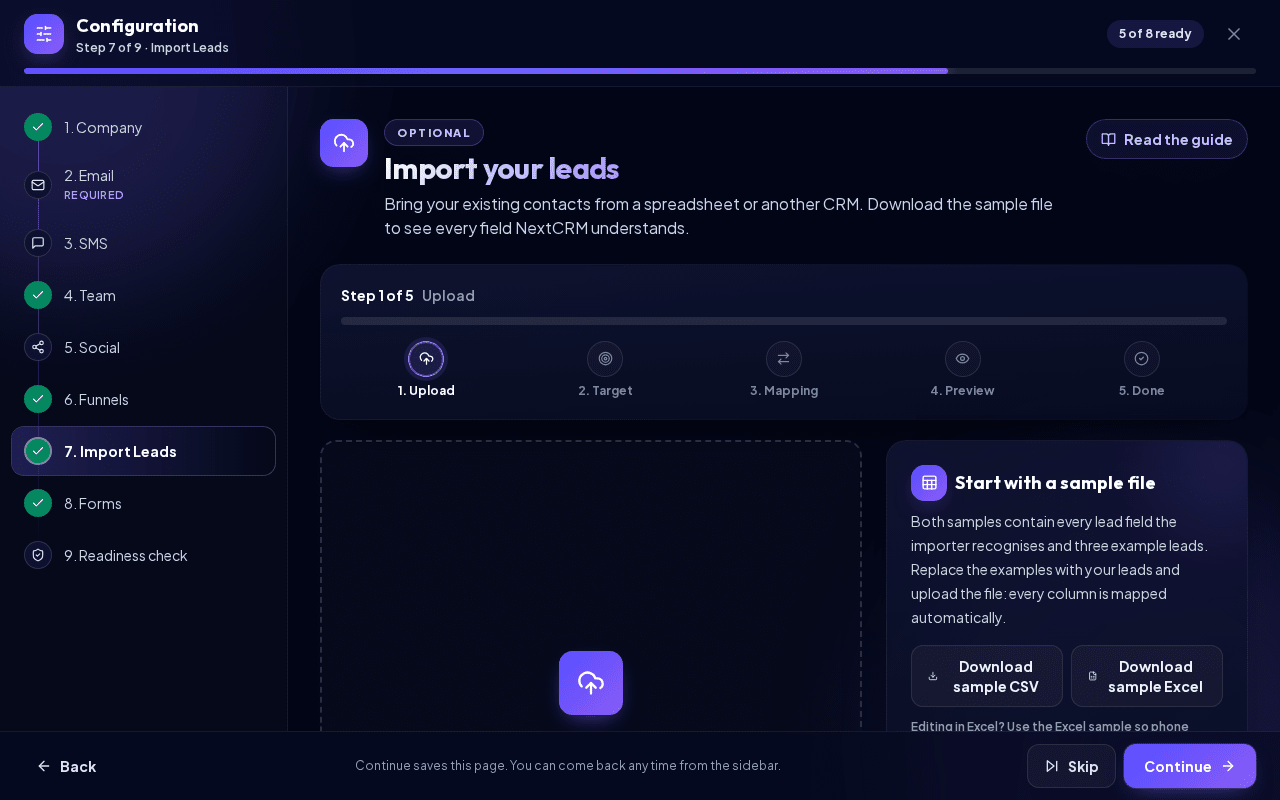Click the Email envelope sidebar icon

point(38,185)
